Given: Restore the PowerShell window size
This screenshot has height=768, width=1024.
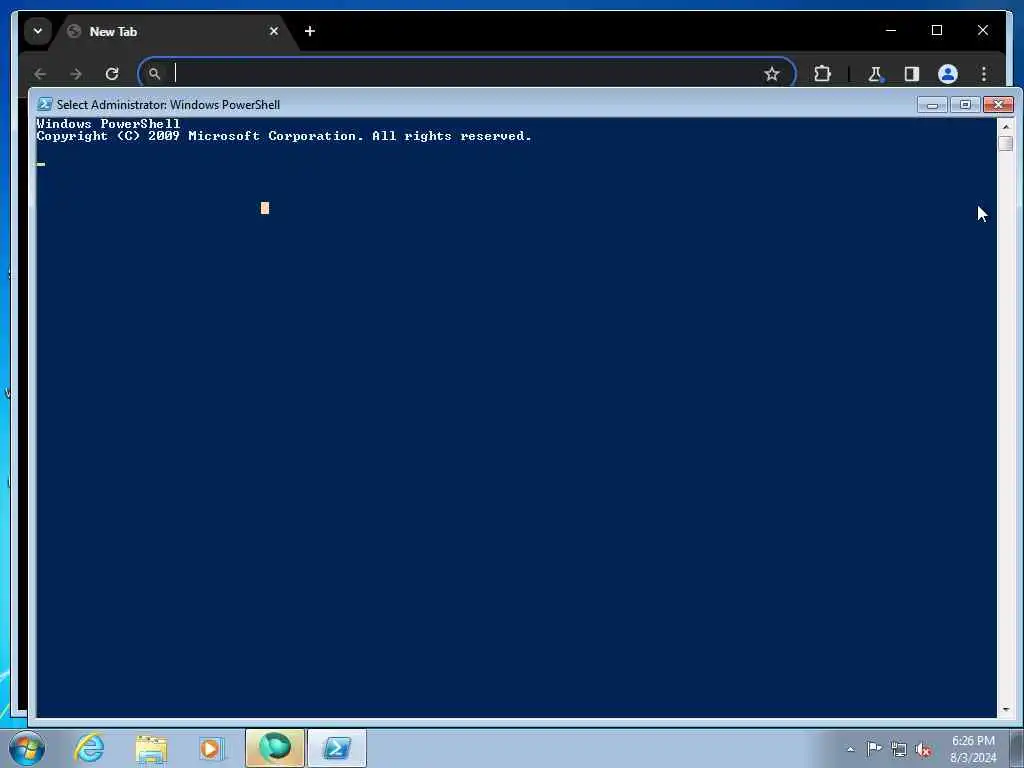Looking at the screenshot, I should [x=965, y=104].
